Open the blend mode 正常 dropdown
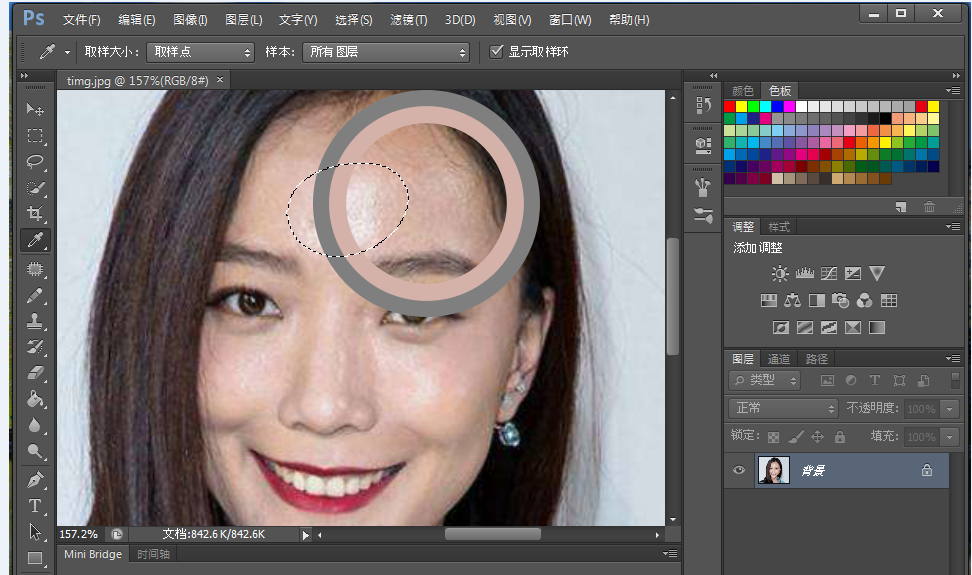 pyautogui.click(x=784, y=408)
